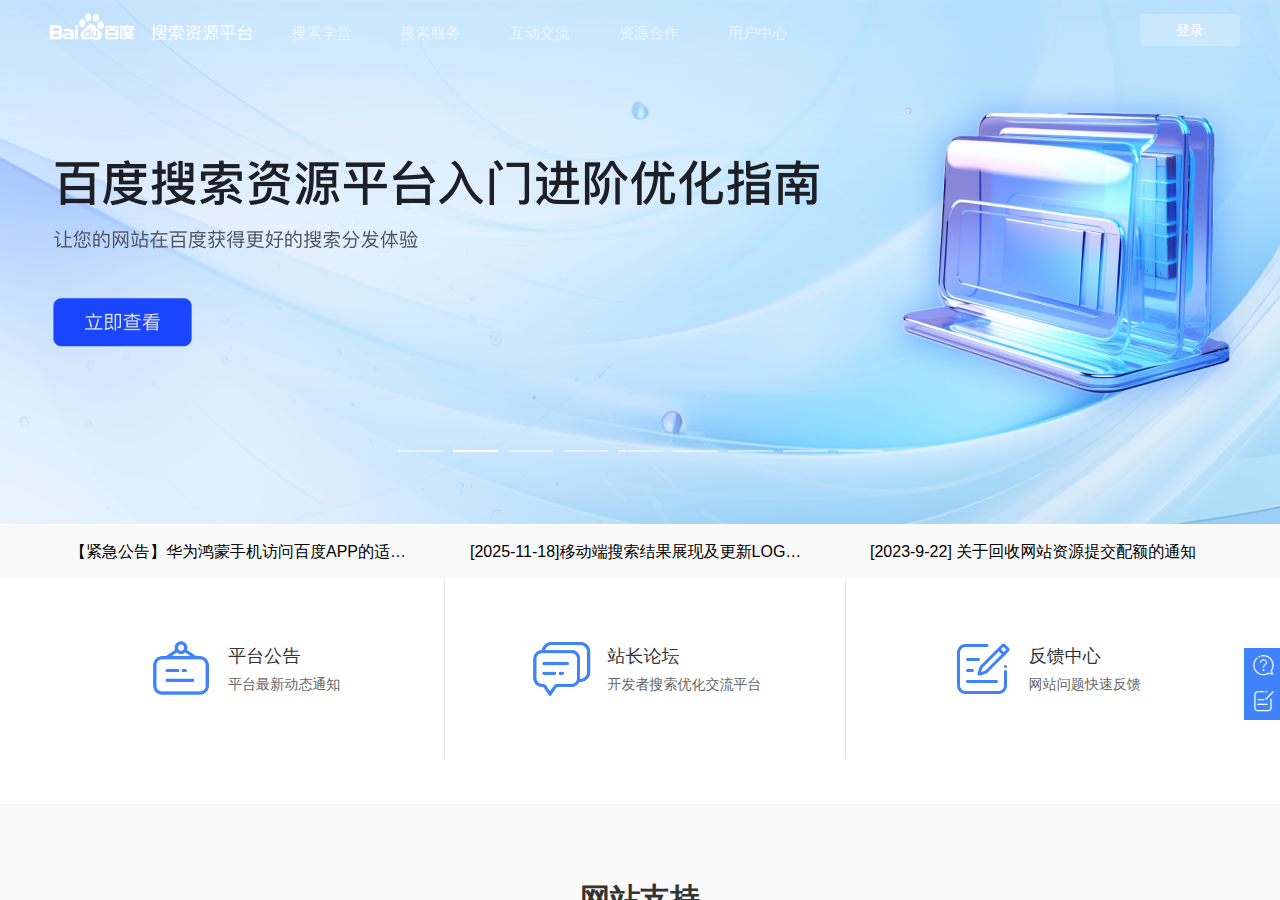Viewport: 1280px width, 900px height.
Task: Open the 【紧急公告】华为鸿蒙手机 announcement
Action: point(239,552)
